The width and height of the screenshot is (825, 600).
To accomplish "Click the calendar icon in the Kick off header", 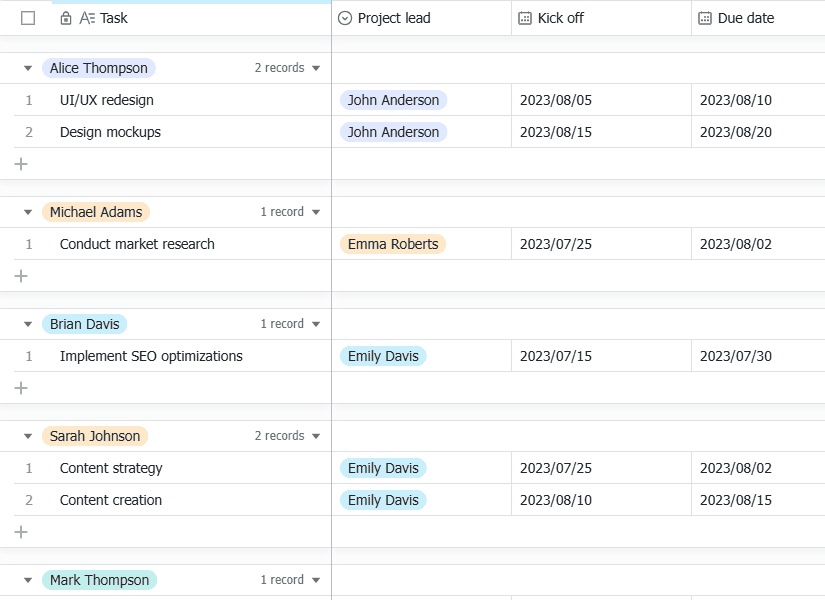I will [525, 18].
